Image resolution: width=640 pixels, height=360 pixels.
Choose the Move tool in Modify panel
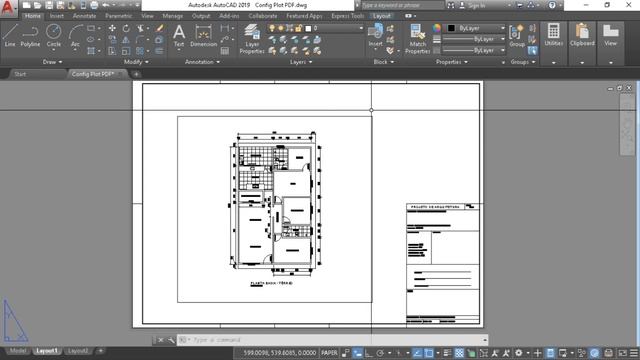[112, 28]
